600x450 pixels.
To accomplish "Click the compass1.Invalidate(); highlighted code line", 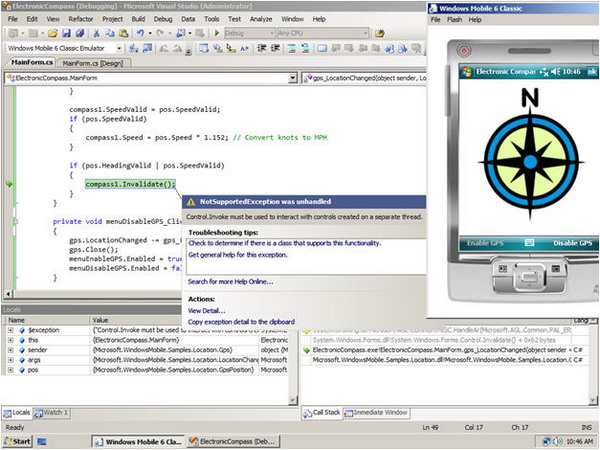I will [x=130, y=184].
